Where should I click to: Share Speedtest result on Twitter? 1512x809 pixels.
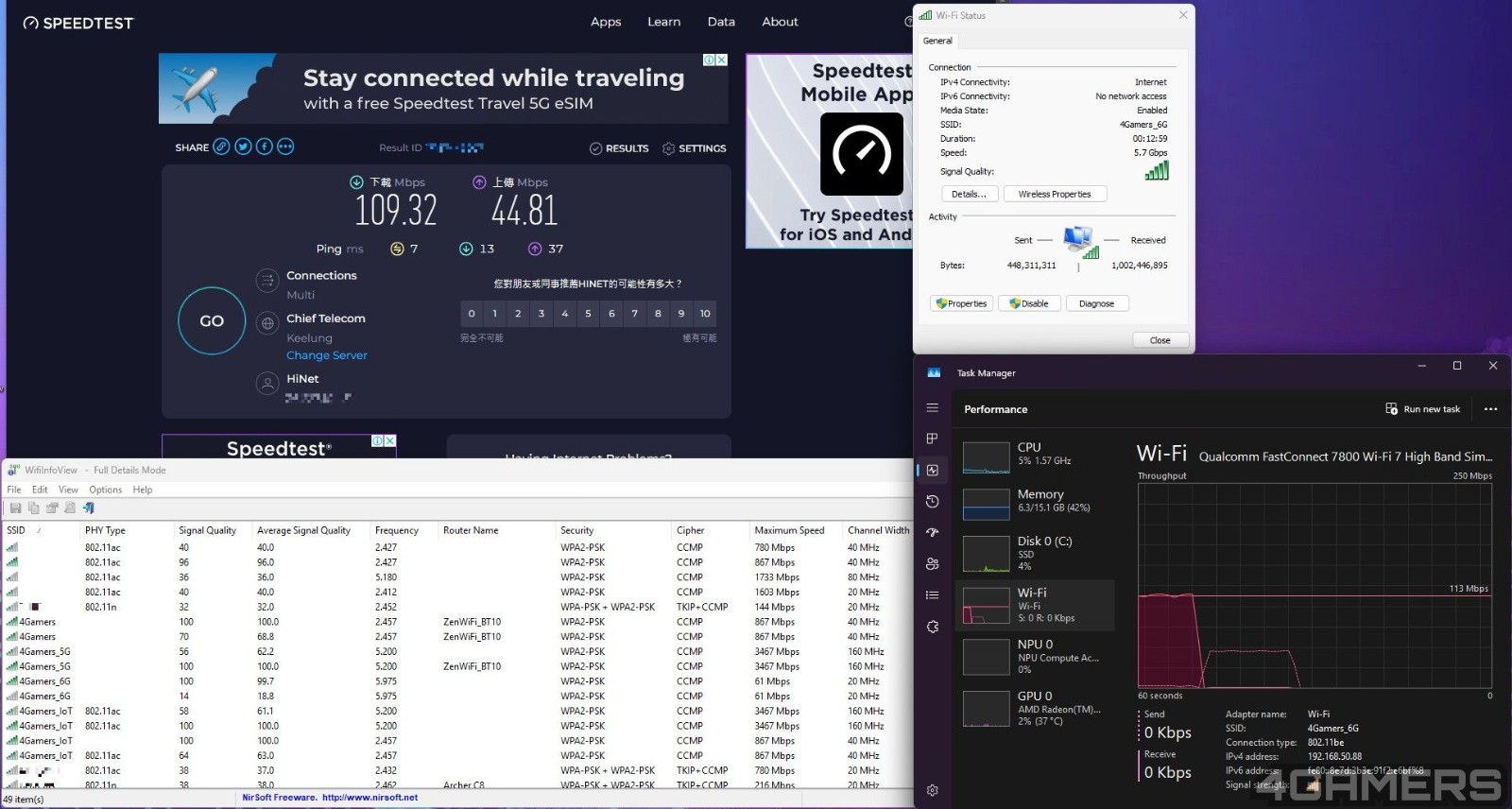tap(243, 146)
